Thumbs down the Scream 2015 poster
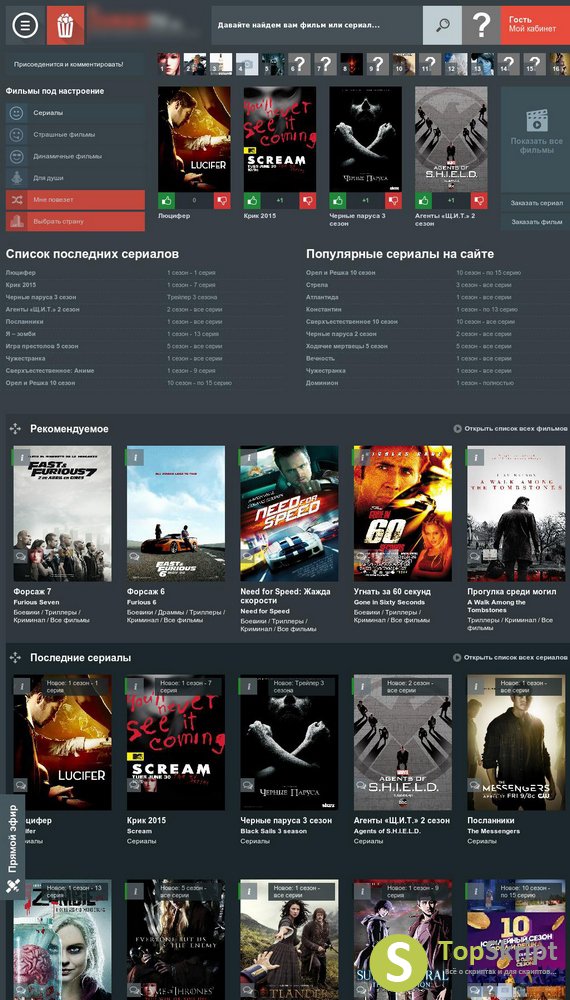The height and width of the screenshot is (1000, 570). pyautogui.click(x=308, y=200)
